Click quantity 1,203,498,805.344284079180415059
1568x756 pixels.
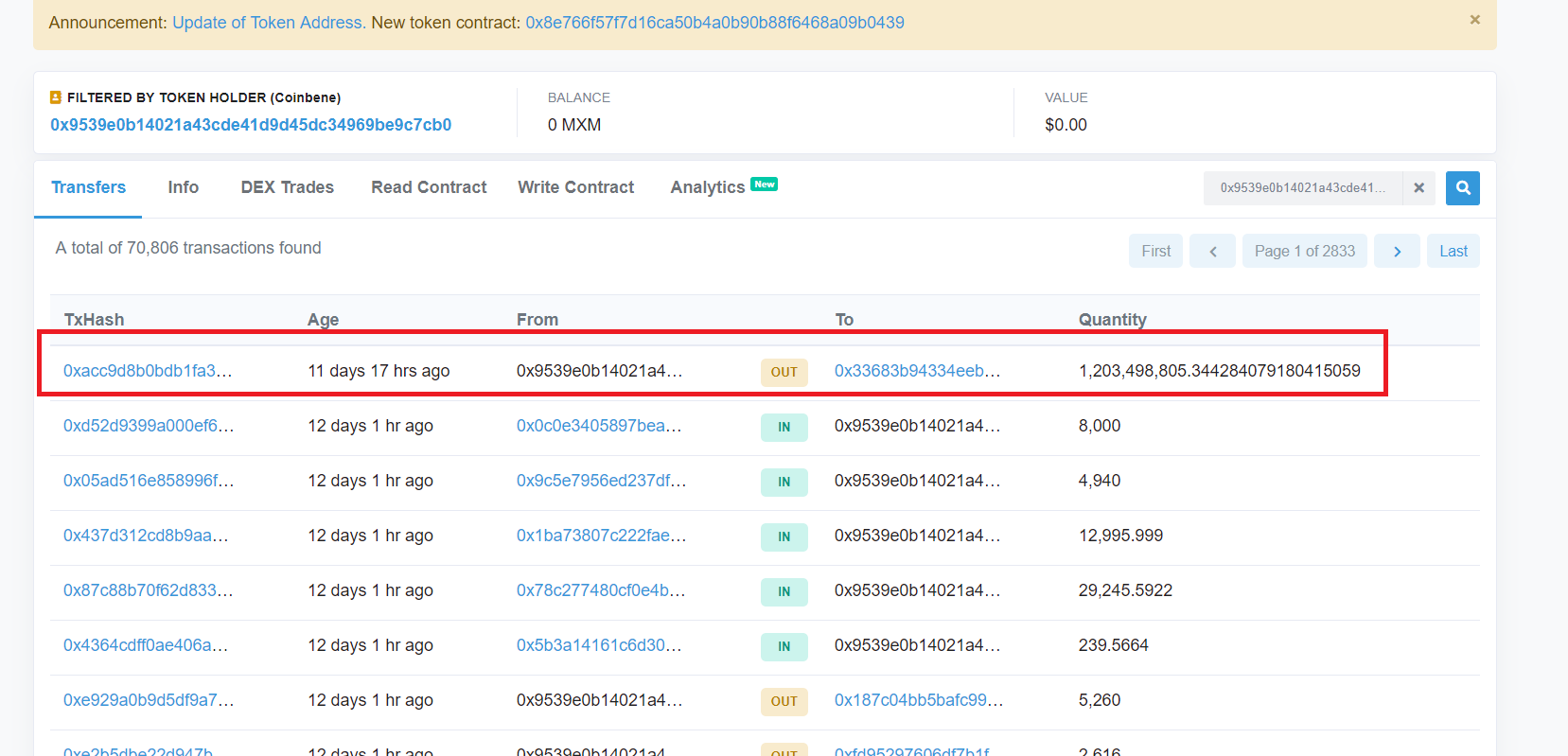[x=1220, y=371]
